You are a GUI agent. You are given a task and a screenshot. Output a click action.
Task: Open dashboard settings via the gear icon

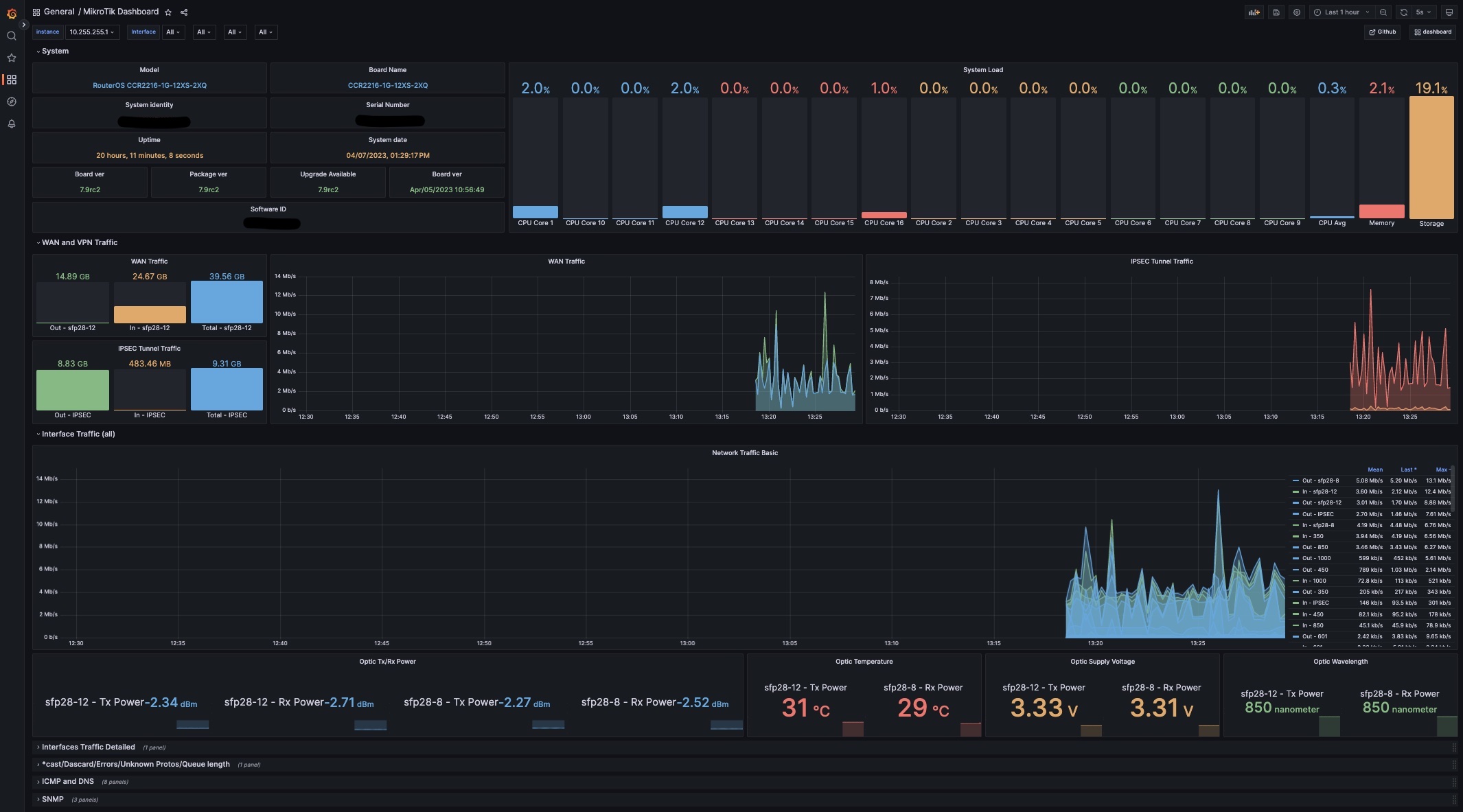coord(1296,12)
